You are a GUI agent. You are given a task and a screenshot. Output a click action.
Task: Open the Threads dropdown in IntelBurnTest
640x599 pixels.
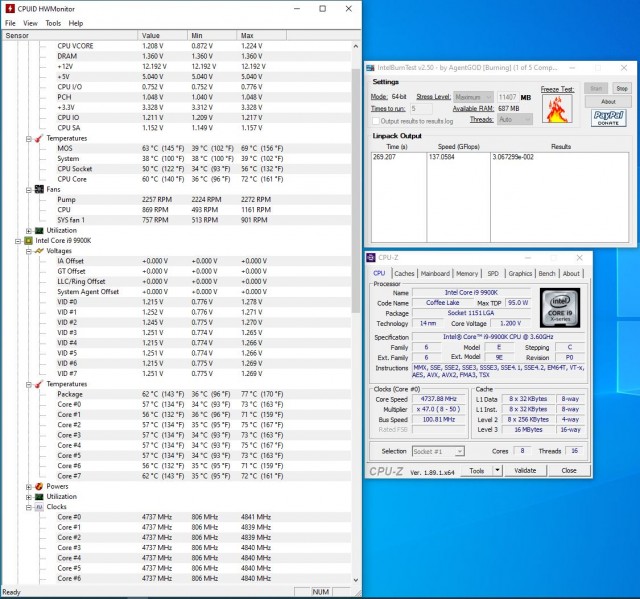pos(515,119)
